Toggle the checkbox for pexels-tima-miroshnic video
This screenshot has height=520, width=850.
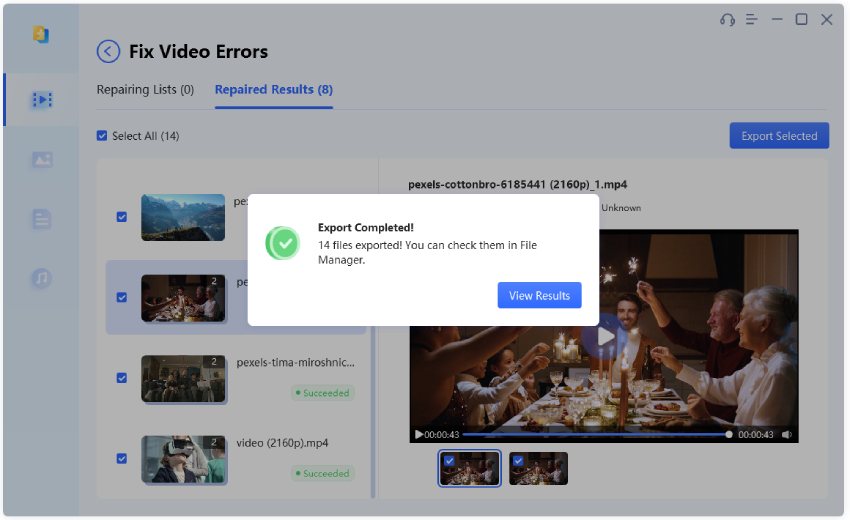coord(122,378)
